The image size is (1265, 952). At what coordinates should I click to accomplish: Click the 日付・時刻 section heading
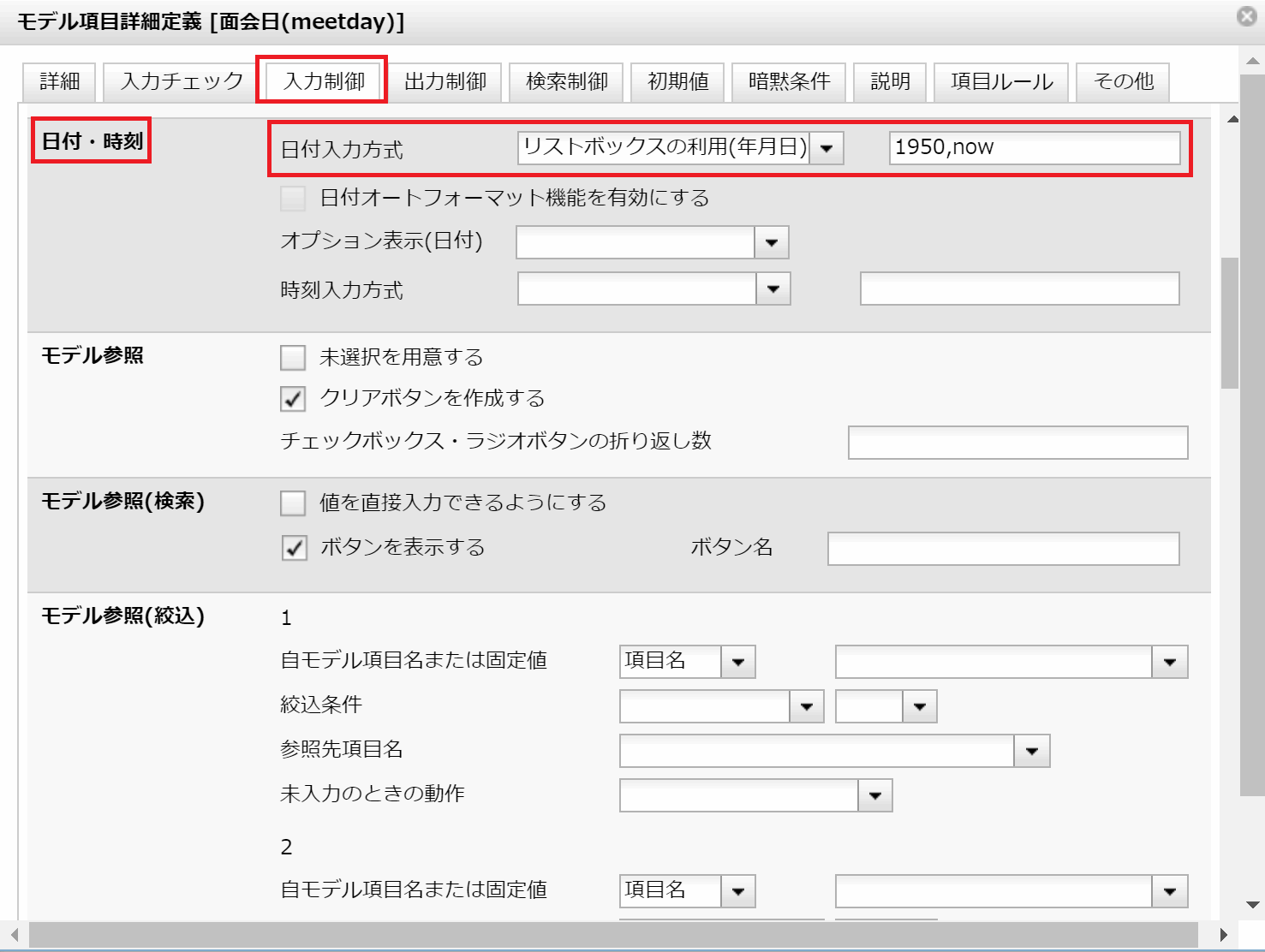pyautogui.click(x=92, y=141)
